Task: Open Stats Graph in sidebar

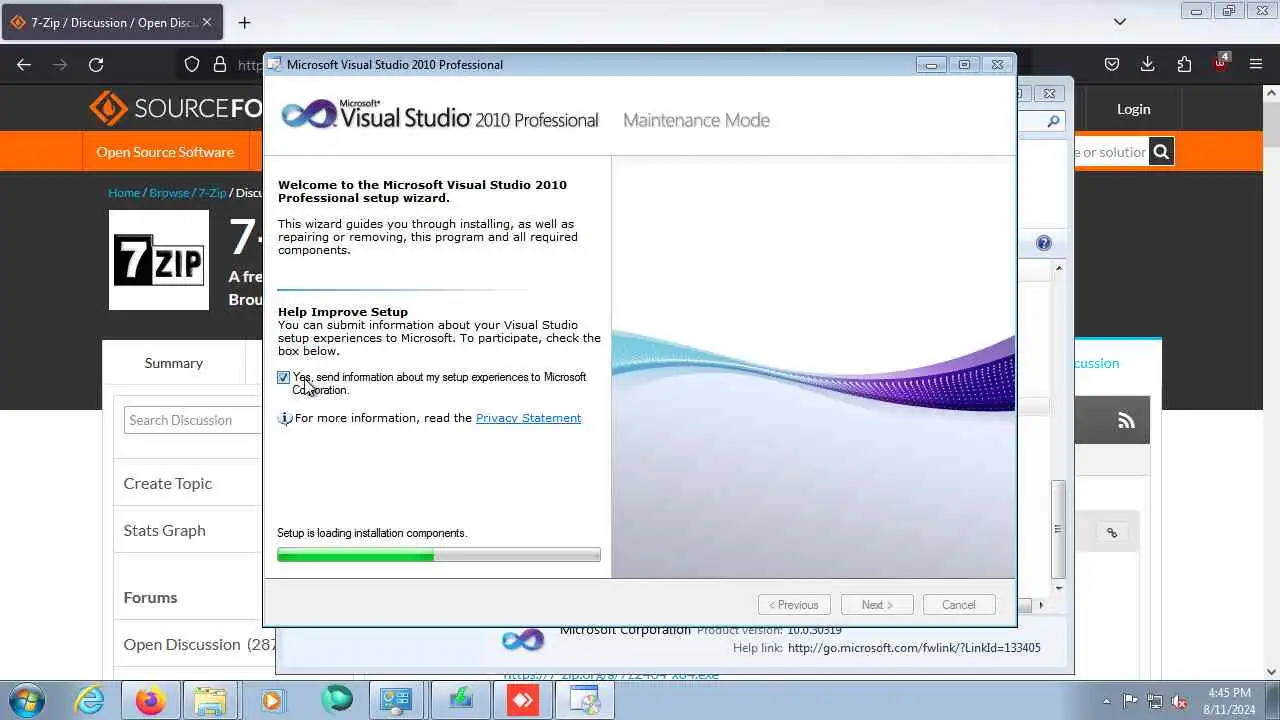Action: (164, 530)
